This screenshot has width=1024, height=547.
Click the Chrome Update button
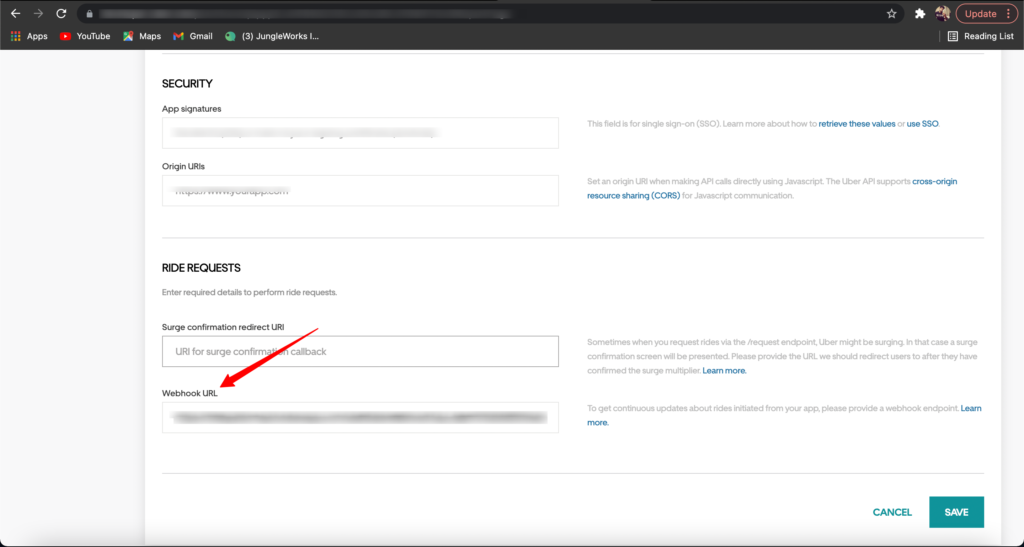(x=986, y=14)
